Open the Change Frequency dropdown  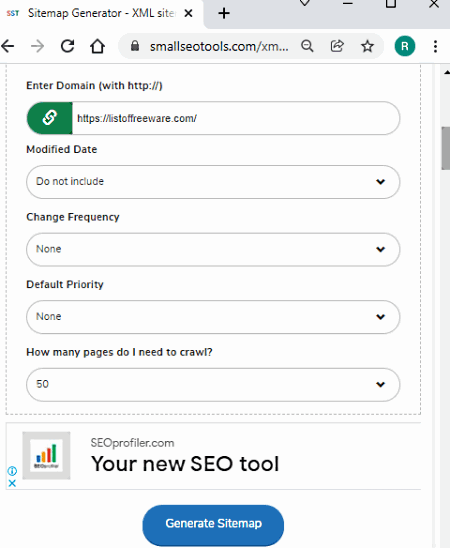[213, 249]
